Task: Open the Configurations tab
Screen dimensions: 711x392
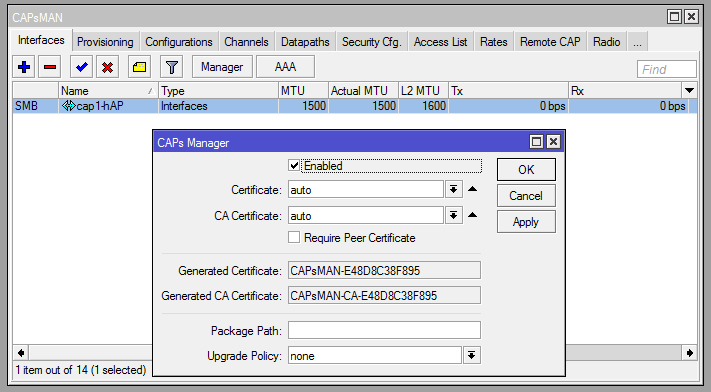Action: [179, 42]
